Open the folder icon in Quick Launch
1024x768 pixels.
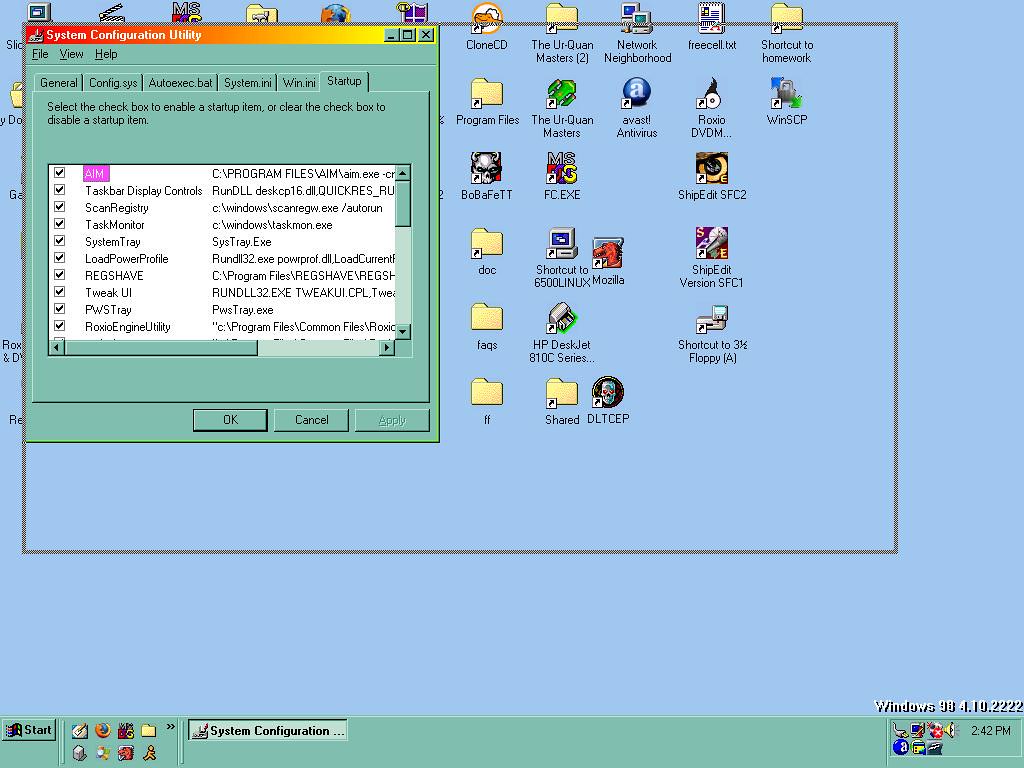click(148, 730)
